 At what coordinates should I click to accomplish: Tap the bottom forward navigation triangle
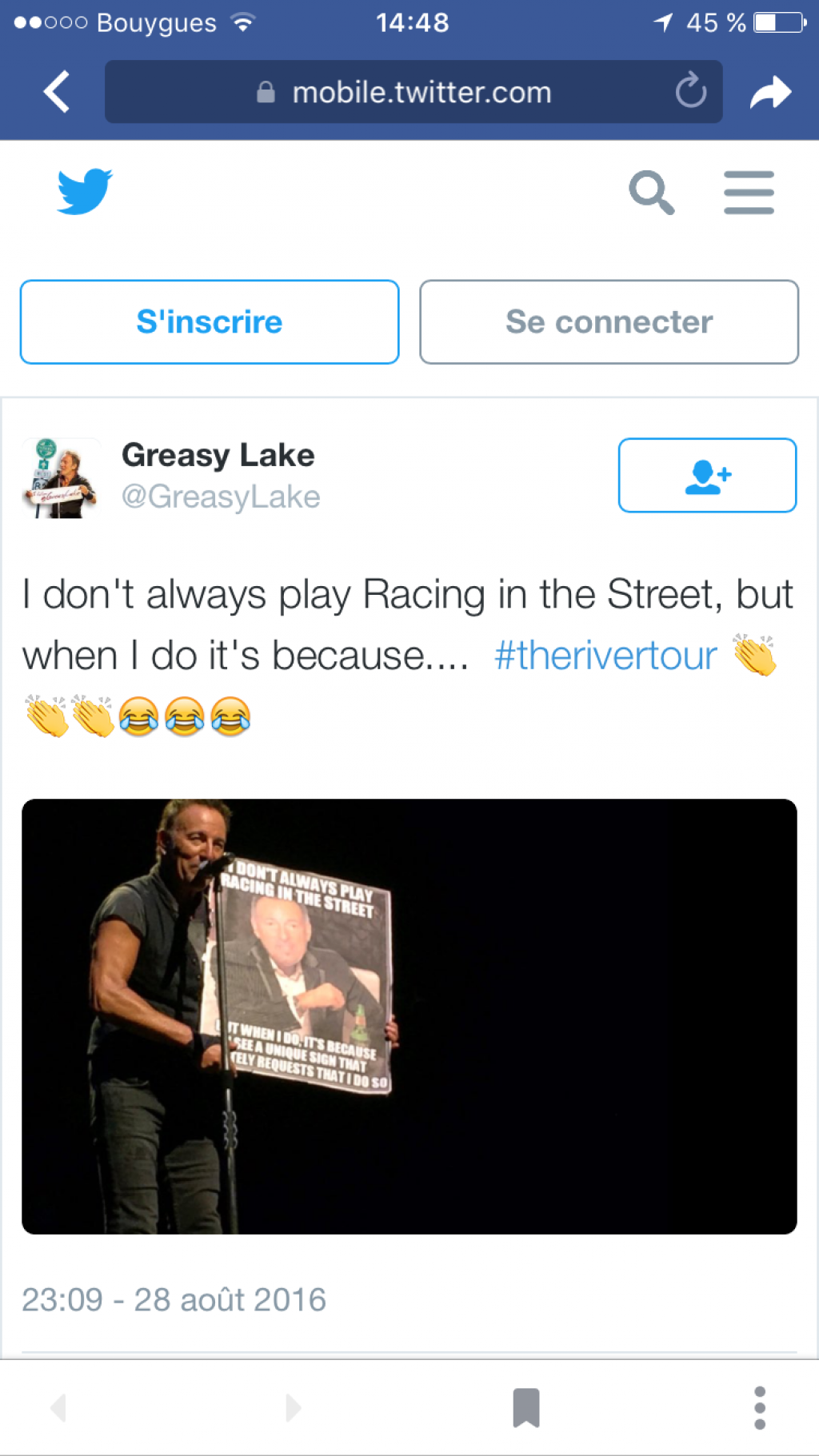[294, 1407]
